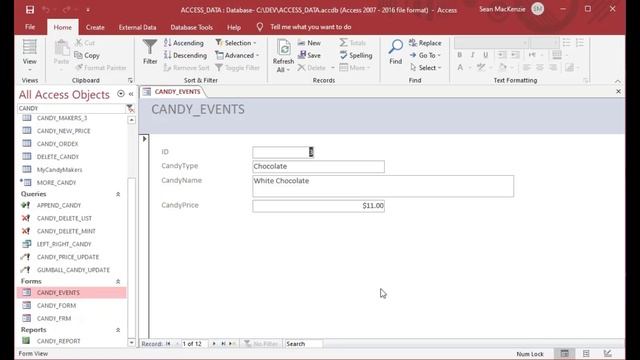Click the navigation pane scroll-up arrow

(131, 120)
